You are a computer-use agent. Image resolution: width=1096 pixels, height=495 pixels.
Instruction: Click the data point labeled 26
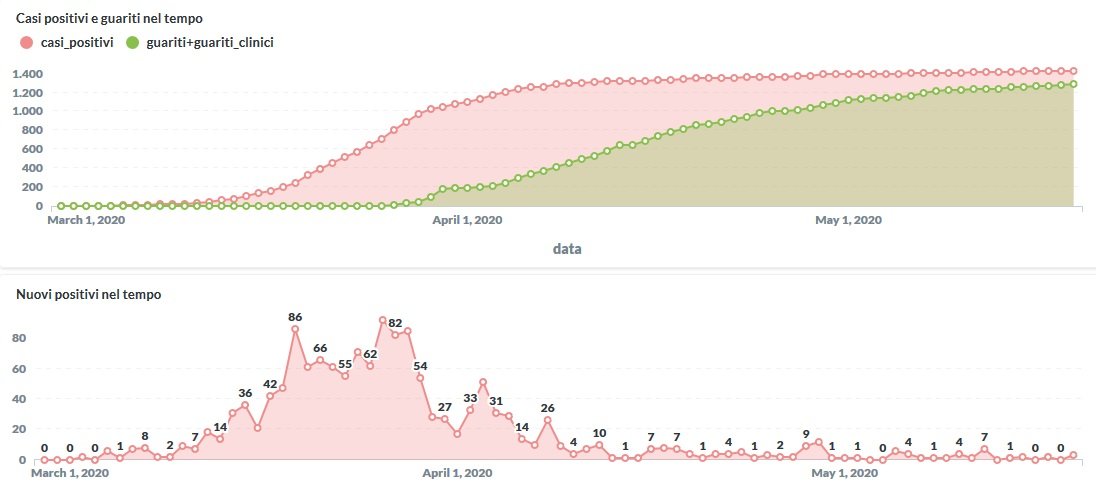click(x=547, y=420)
